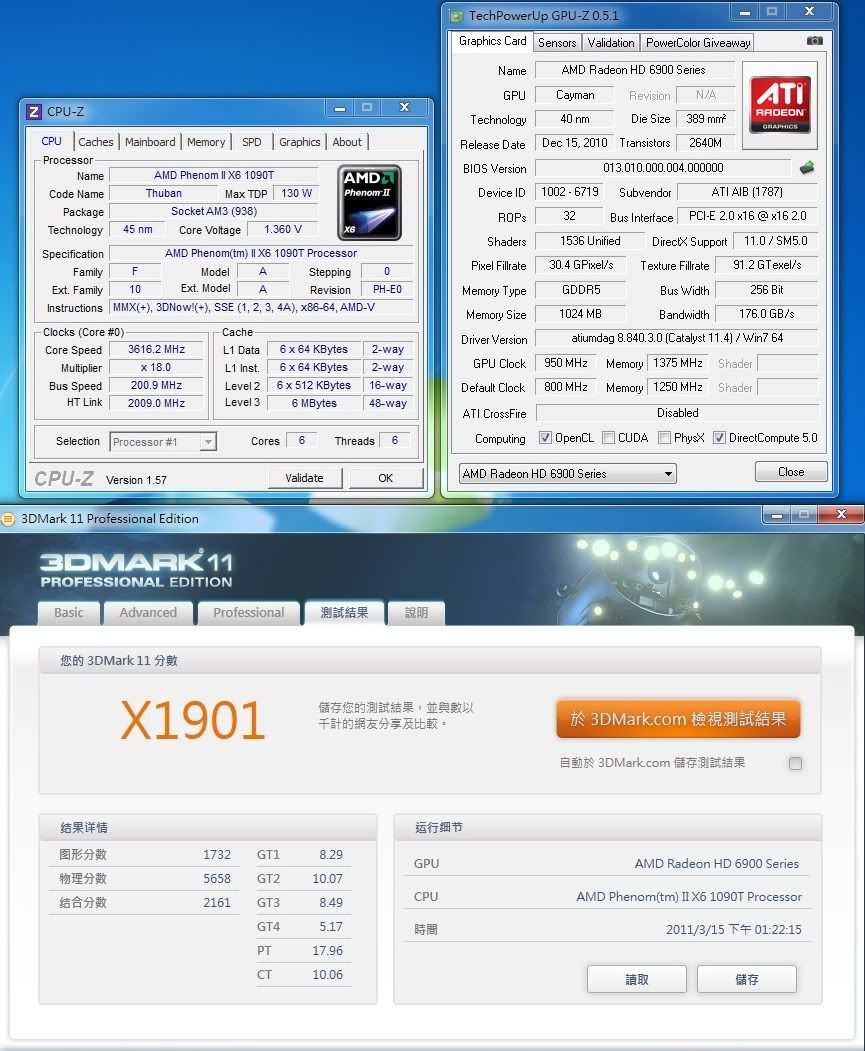Switch to the Professional tab in 3DMark 11
The image size is (865, 1051).
(249, 613)
